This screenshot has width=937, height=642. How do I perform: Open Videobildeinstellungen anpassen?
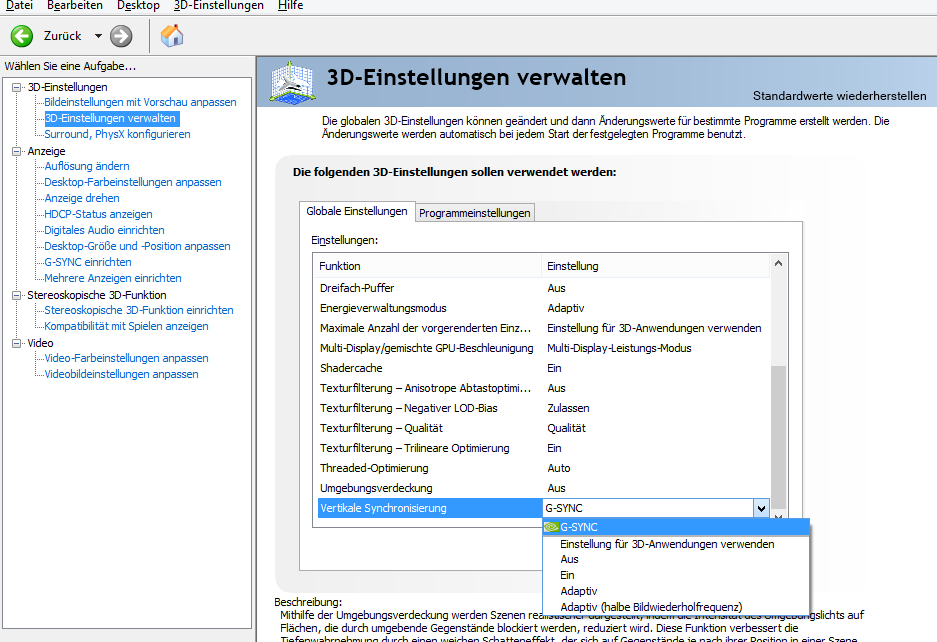(121, 374)
